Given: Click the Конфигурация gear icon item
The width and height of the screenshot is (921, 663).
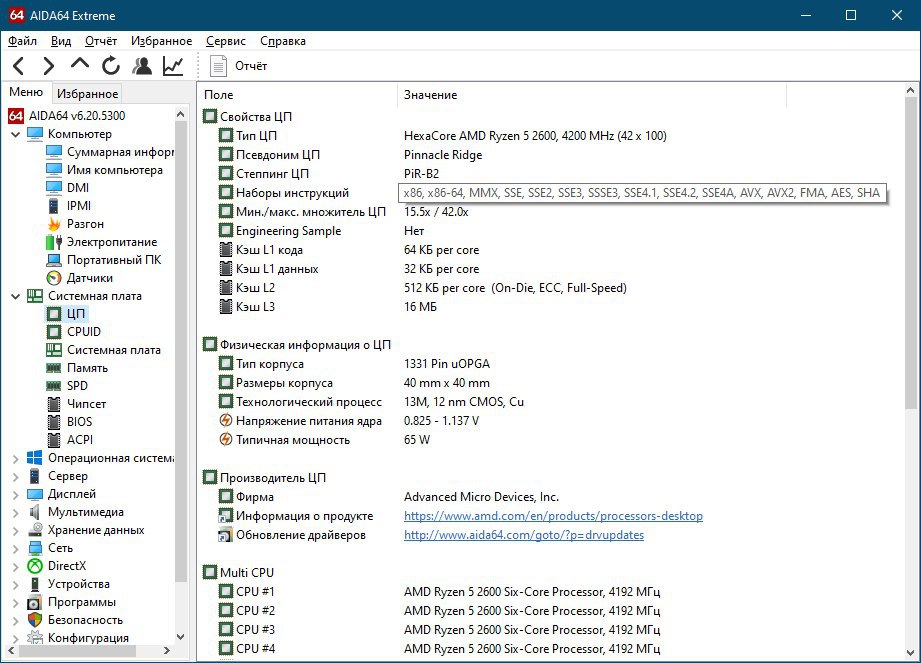Looking at the screenshot, I should tap(35, 638).
